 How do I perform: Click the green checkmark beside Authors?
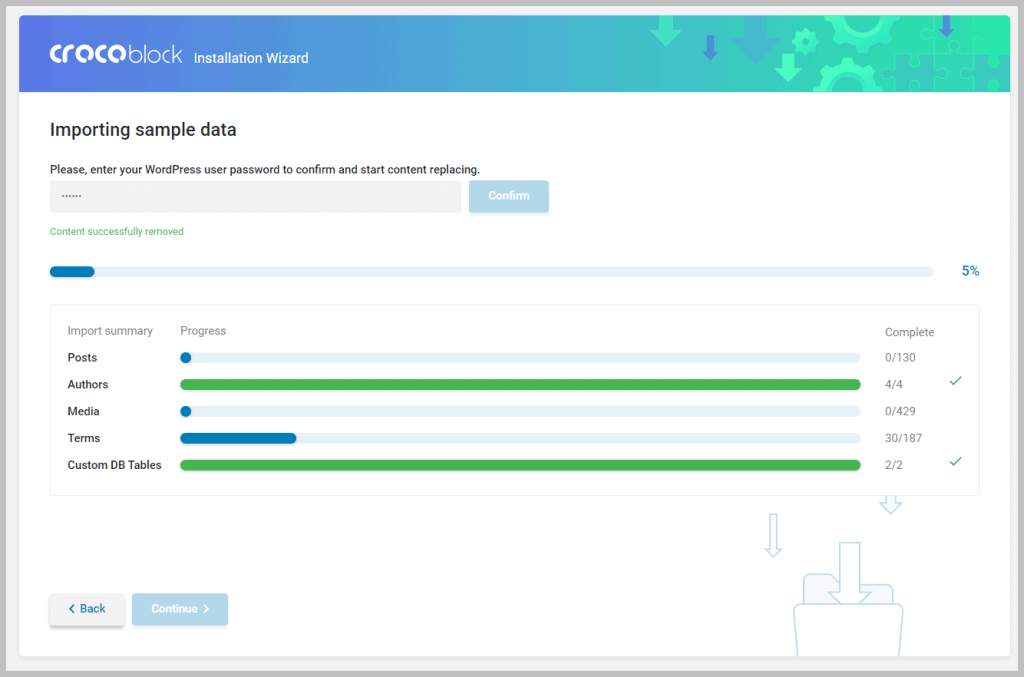point(955,381)
